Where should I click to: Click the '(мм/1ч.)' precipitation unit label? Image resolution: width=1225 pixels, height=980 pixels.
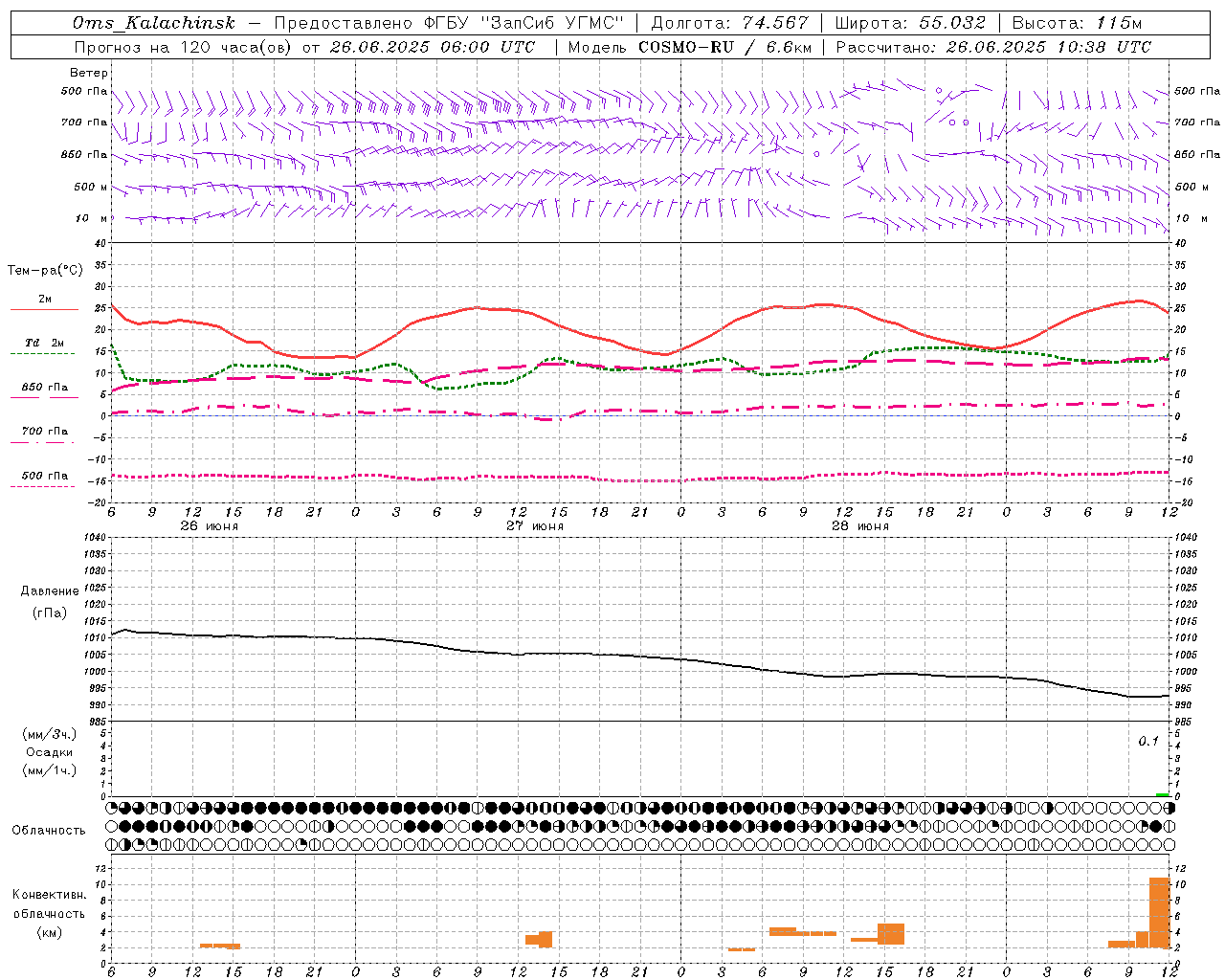pos(50,770)
